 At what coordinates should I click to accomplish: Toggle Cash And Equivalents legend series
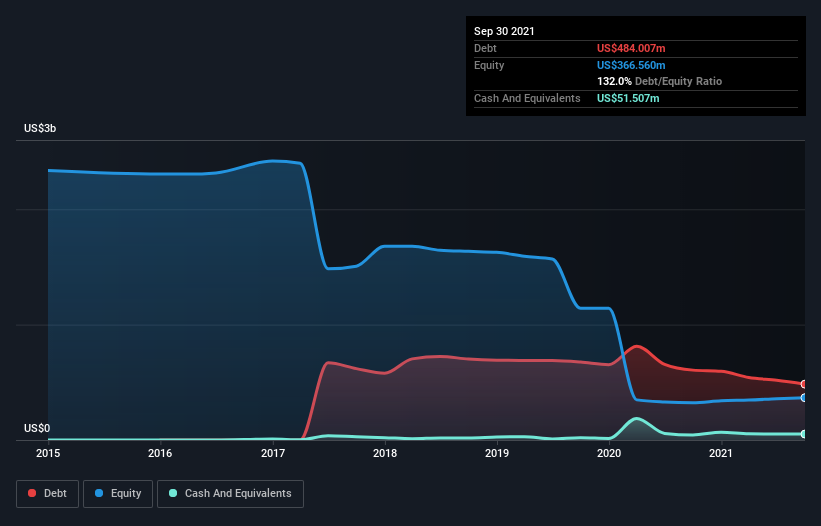(230, 494)
